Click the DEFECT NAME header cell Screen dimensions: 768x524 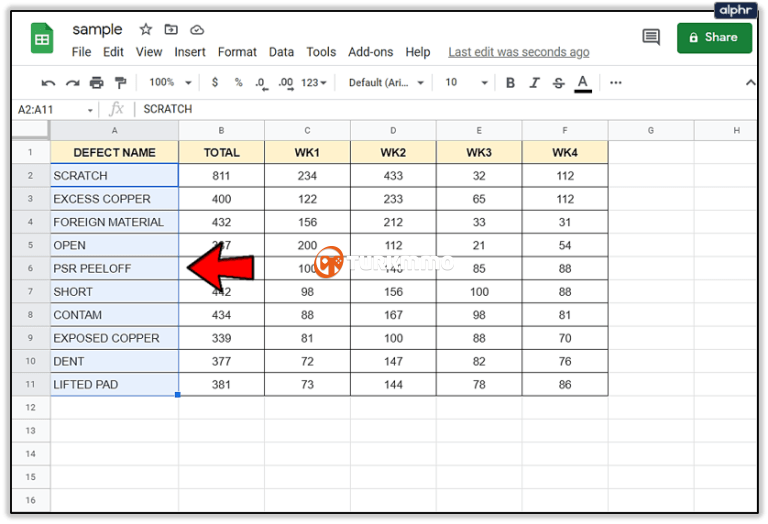[x=114, y=152]
